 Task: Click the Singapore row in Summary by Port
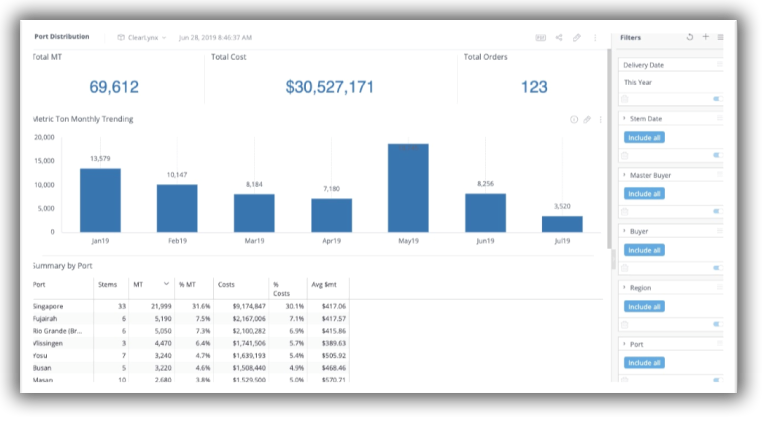point(191,307)
